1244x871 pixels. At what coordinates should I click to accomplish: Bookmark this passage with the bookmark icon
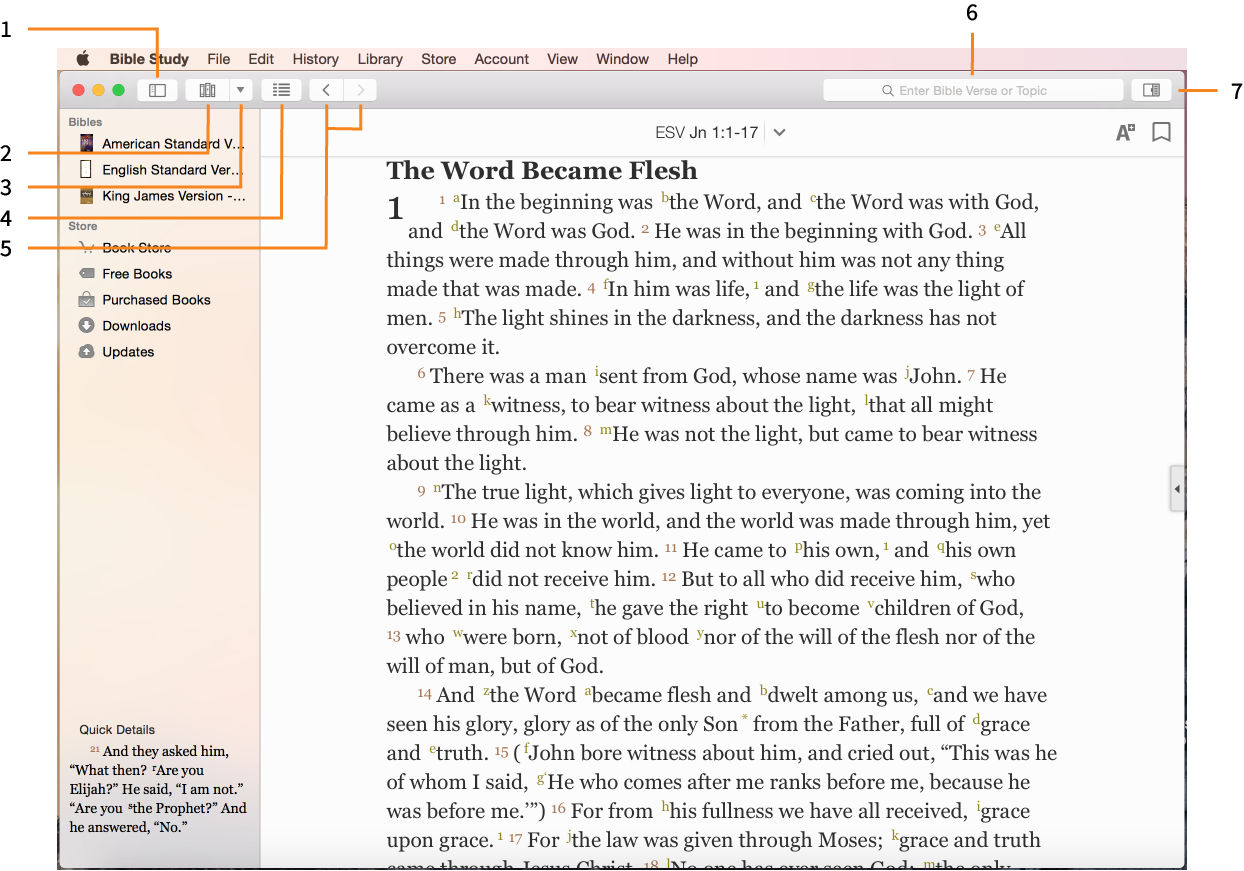point(1161,132)
